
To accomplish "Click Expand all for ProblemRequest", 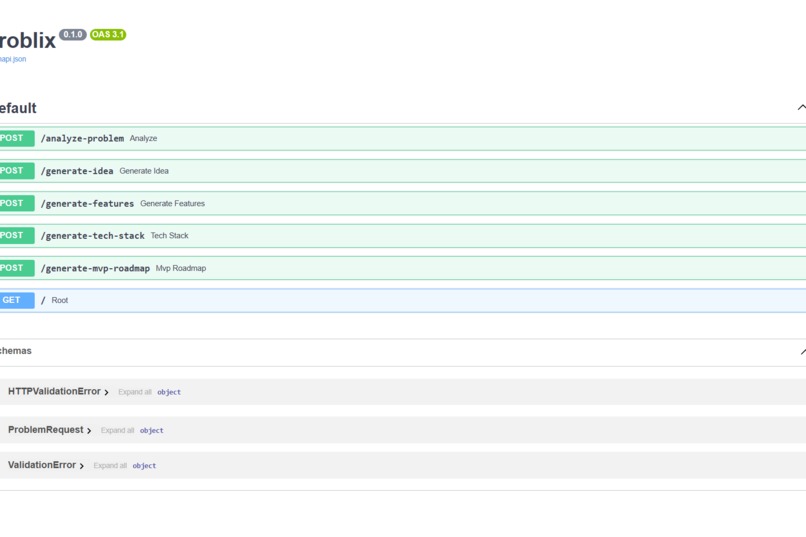I will tap(117, 431).
